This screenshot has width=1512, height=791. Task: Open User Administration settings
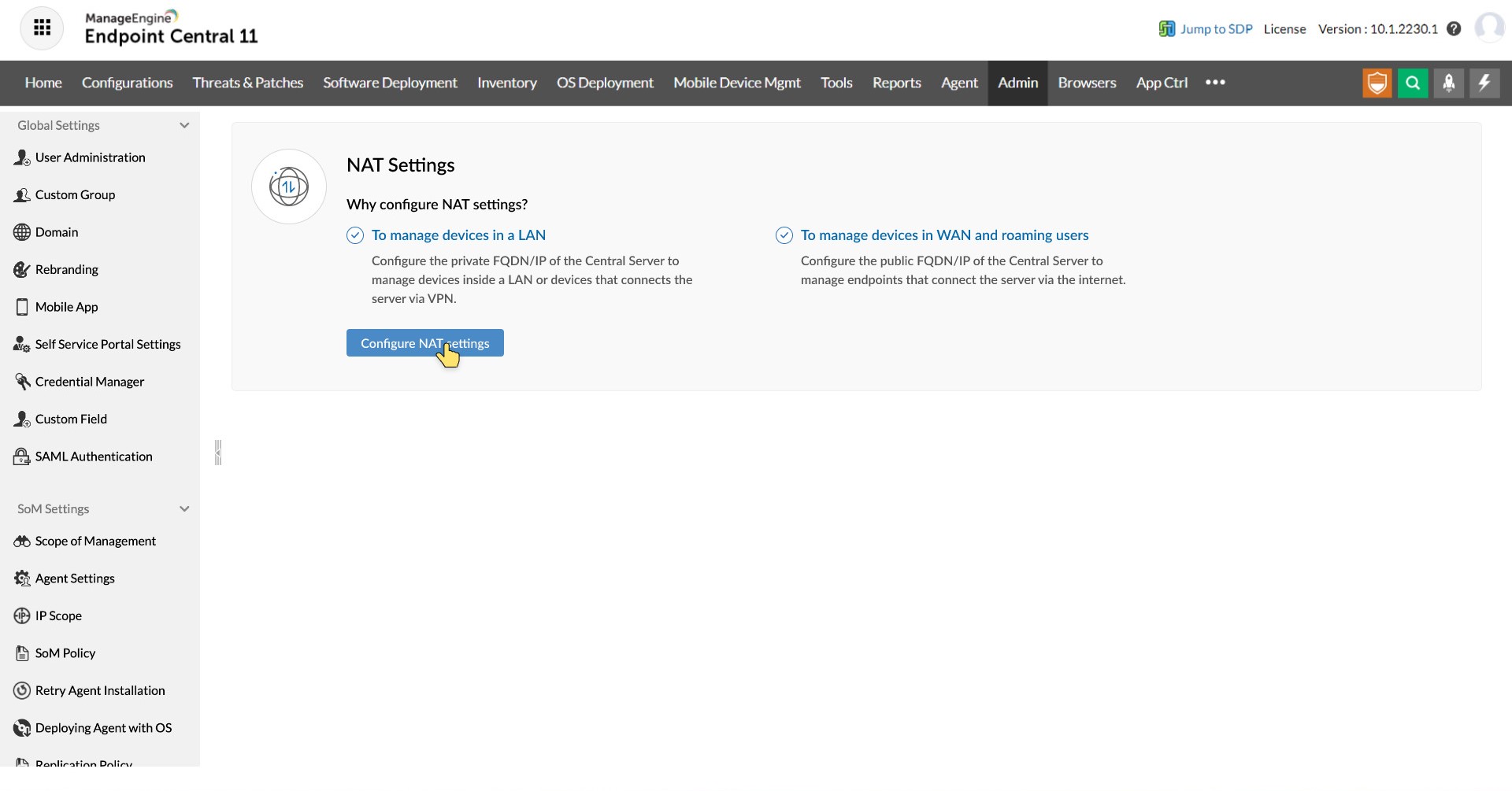coord(91,157)
